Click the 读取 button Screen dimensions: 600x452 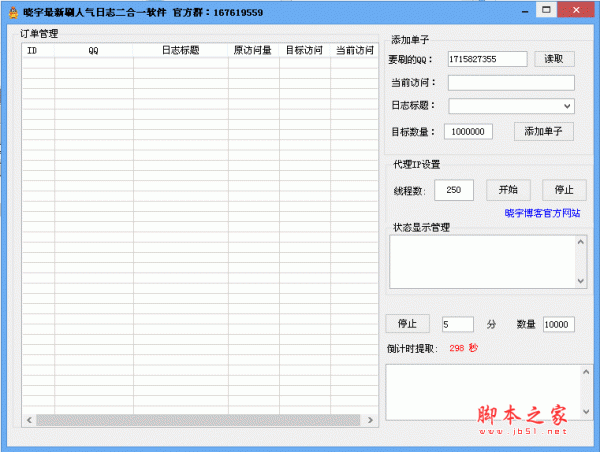[x=554, y=59]
